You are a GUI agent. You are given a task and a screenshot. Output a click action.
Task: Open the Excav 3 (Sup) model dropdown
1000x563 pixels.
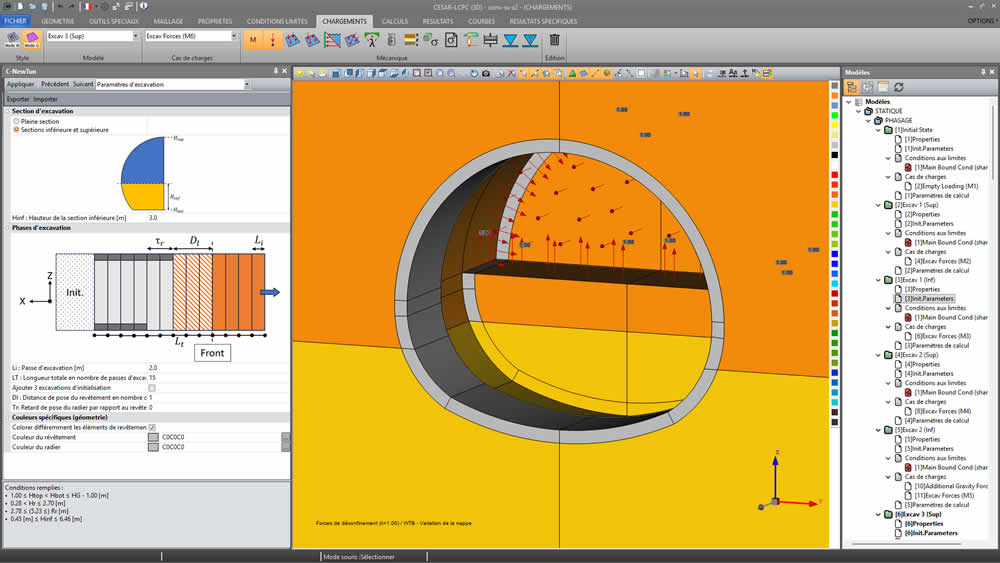pos(134,36)
